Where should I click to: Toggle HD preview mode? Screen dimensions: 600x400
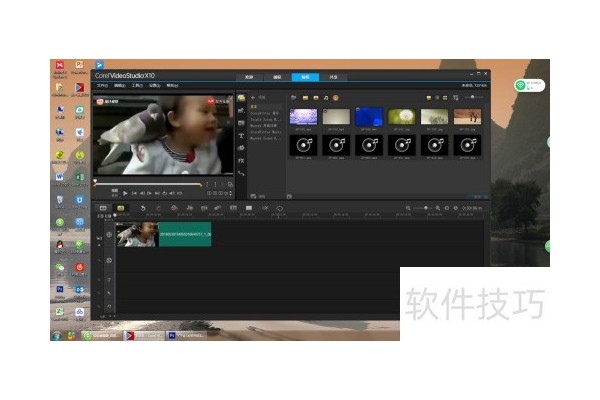coord(179,193)
